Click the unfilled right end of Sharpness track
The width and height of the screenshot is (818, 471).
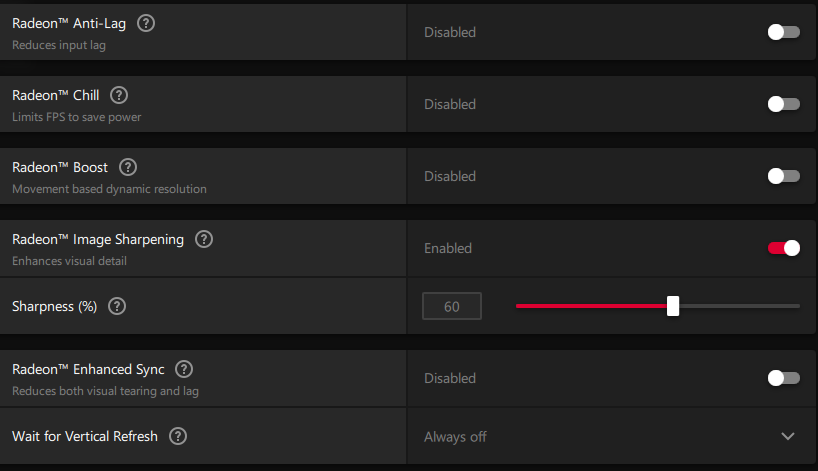click(x=780, y=306)
